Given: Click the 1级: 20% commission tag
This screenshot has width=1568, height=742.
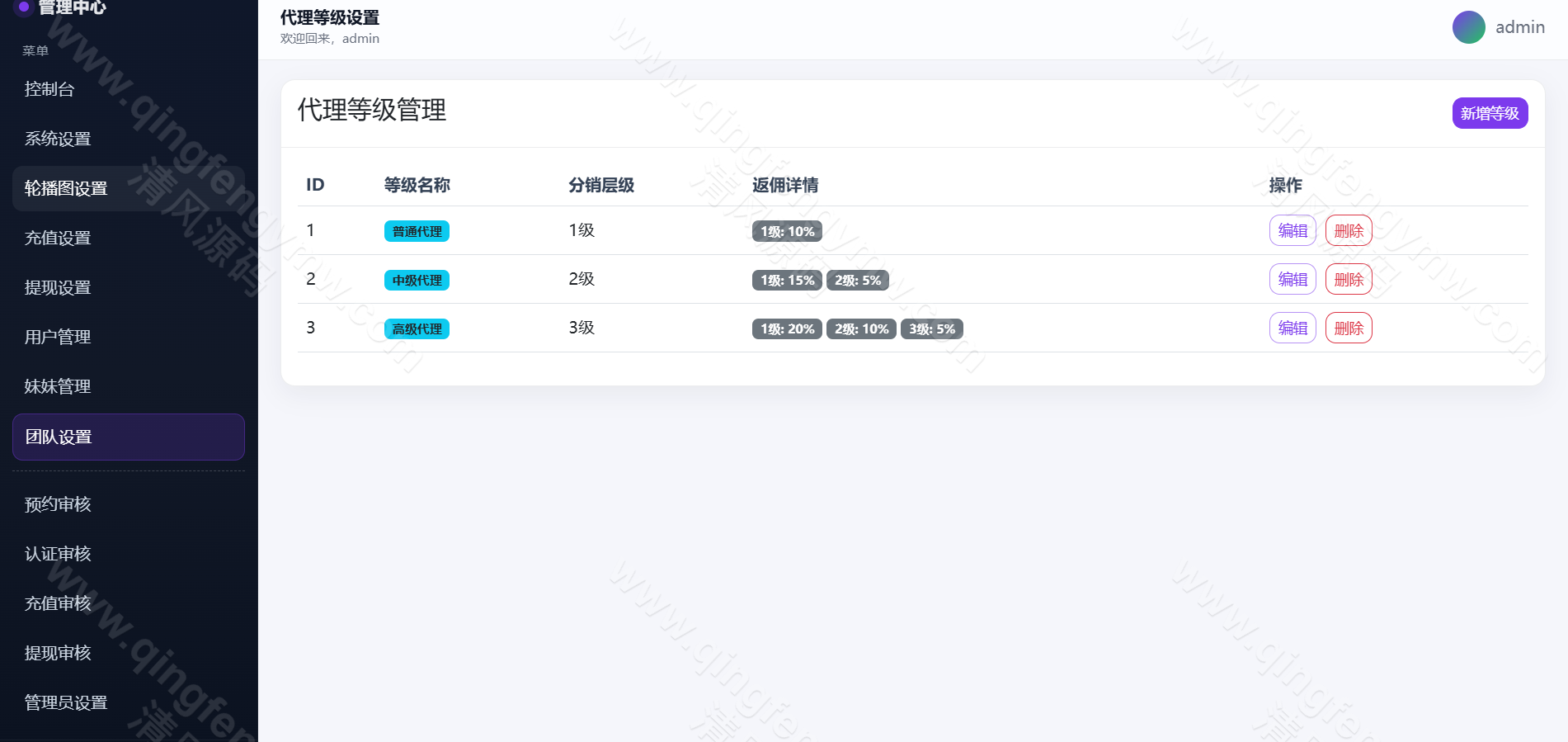Looking at the screenshot, I should 787,328.
